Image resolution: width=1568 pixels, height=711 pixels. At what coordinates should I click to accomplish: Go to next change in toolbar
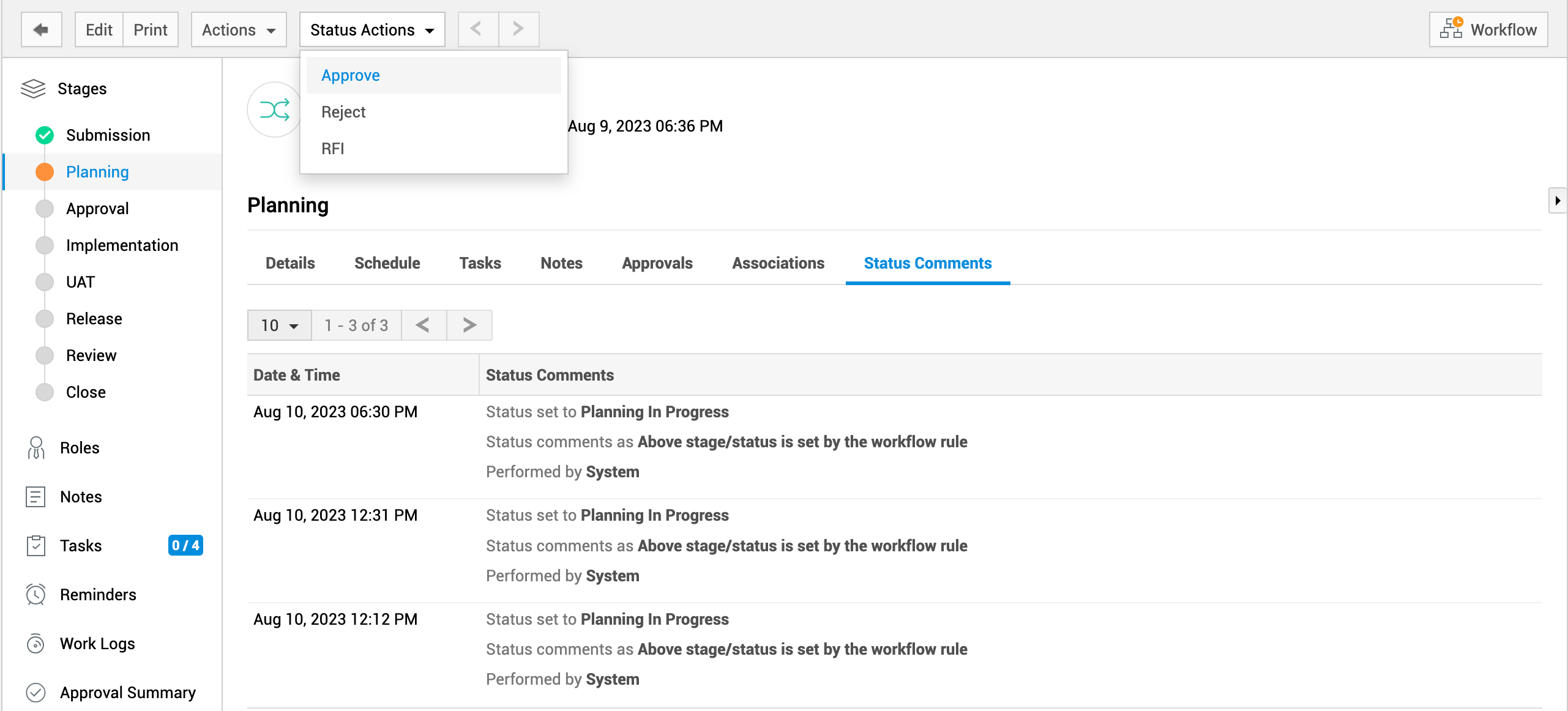click(519, 29)
